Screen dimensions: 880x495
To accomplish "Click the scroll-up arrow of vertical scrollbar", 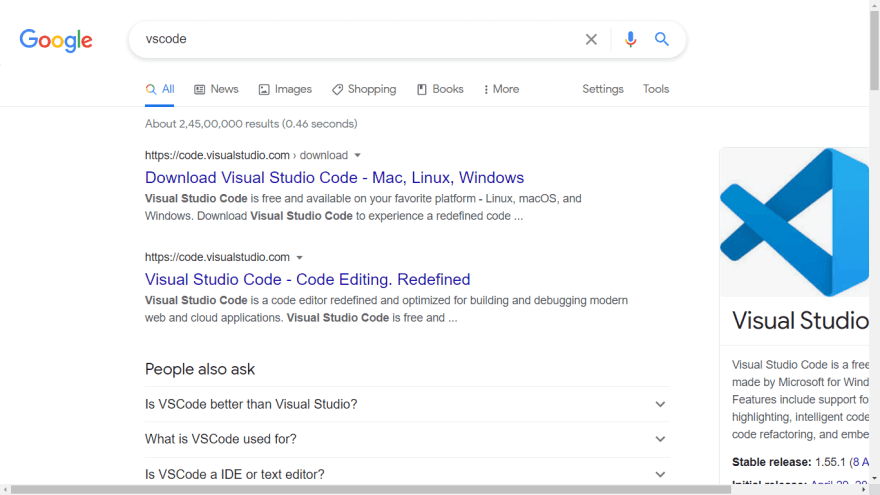I will (874, 4).
